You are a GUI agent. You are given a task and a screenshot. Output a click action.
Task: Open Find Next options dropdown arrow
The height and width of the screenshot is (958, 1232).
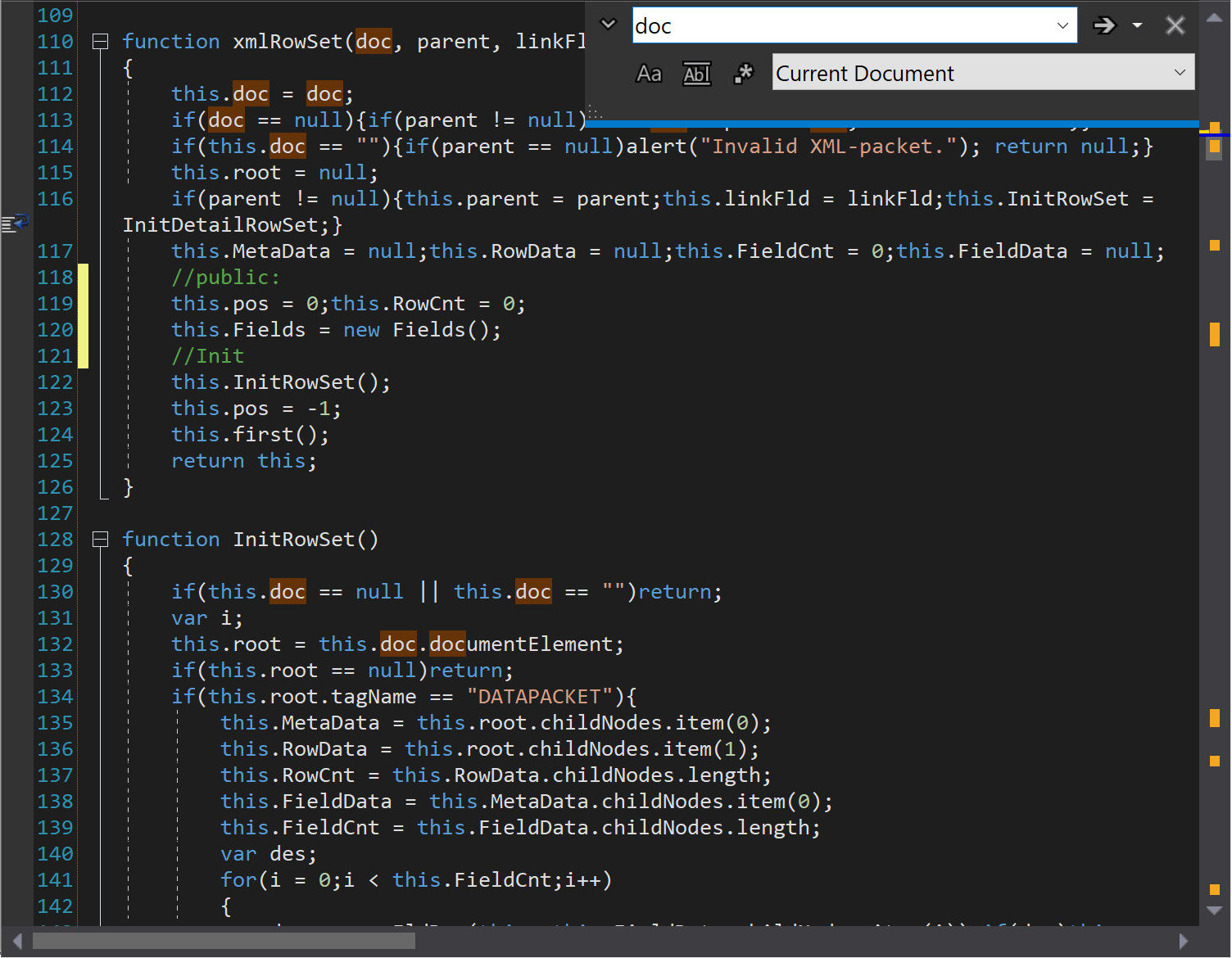1137,25
